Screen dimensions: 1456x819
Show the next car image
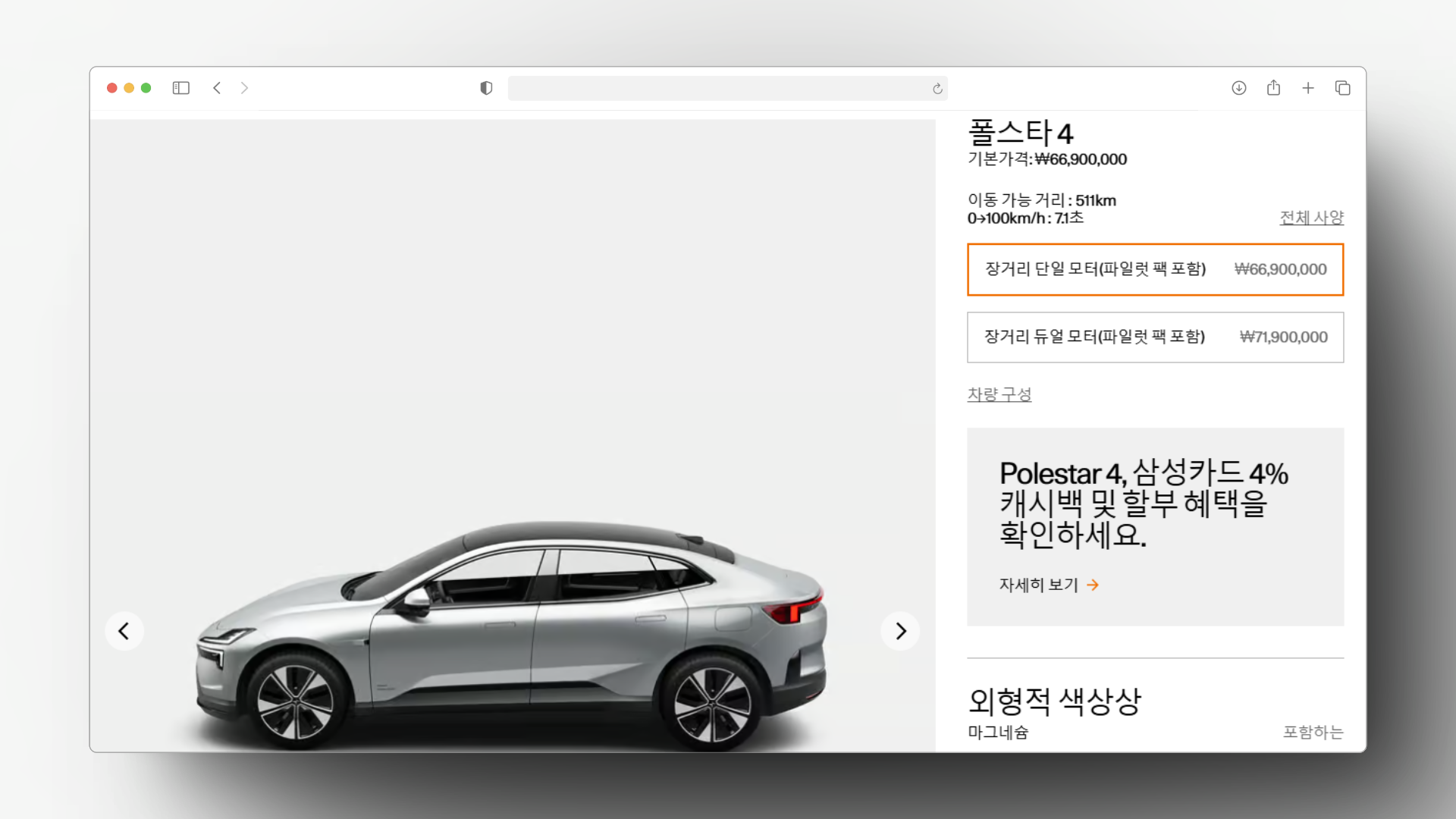900,631
